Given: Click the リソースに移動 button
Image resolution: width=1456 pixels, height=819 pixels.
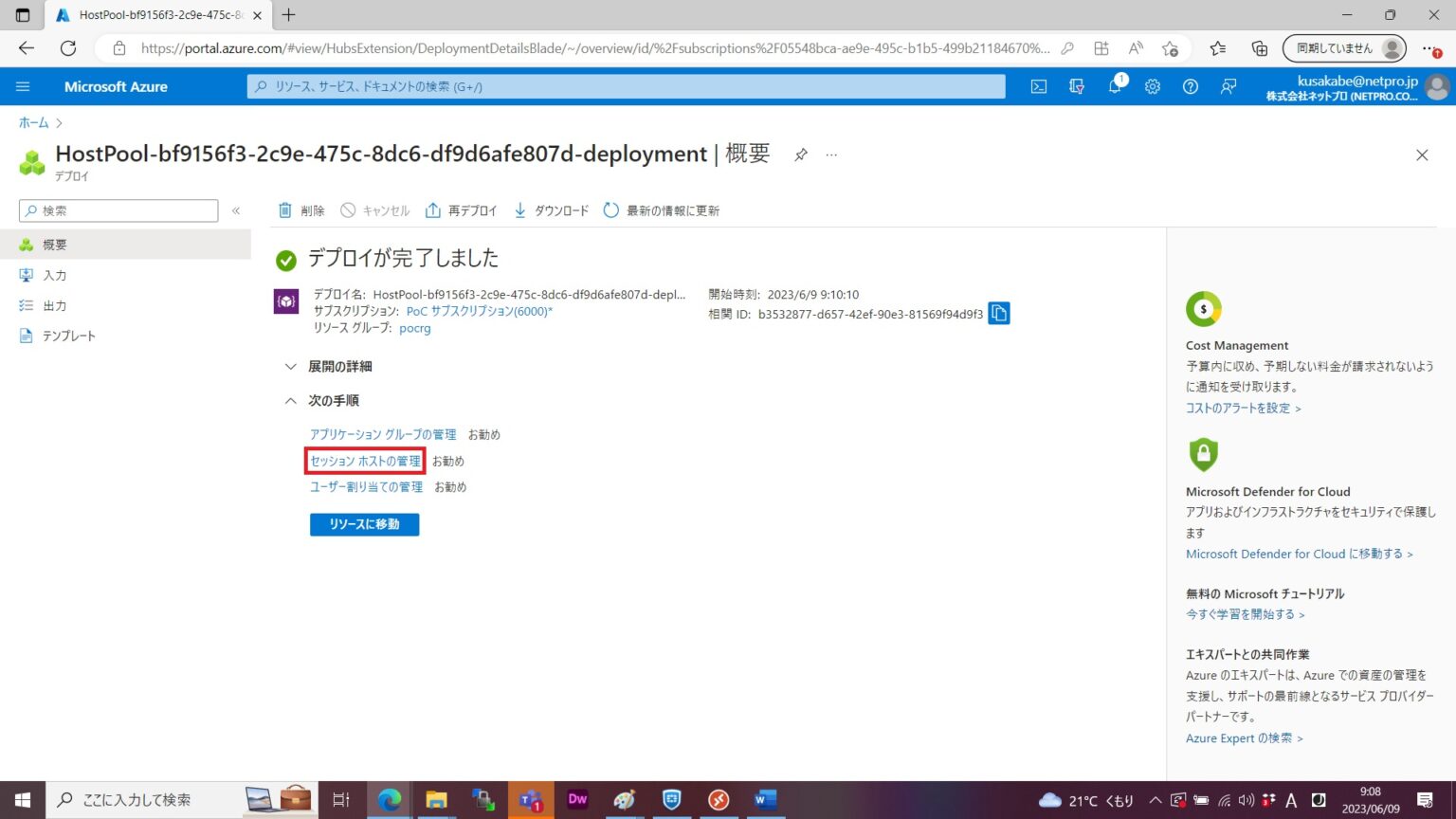Looking at the screenshot, I should 364,524.
